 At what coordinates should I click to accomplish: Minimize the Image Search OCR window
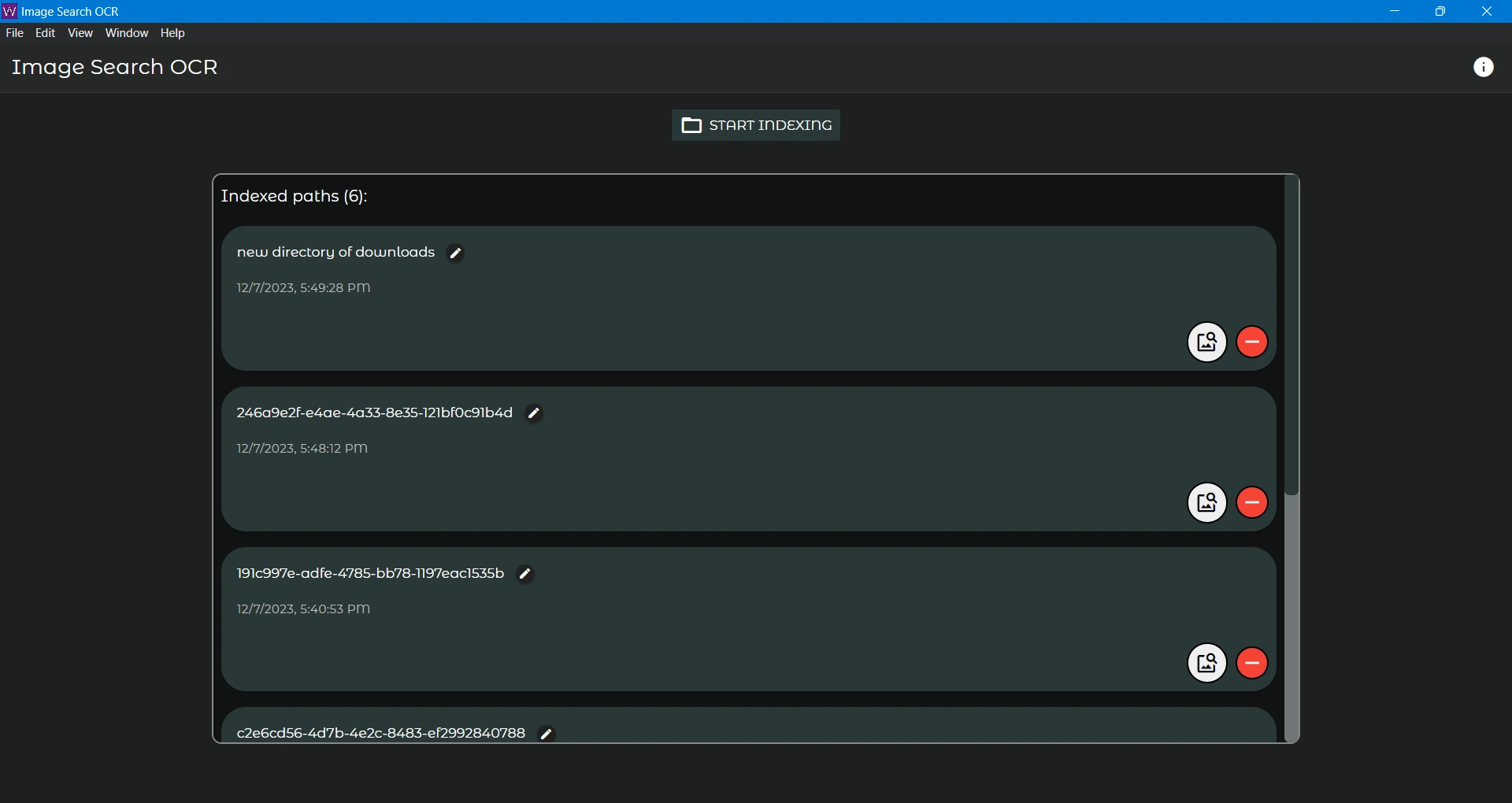click(1395, 12)
